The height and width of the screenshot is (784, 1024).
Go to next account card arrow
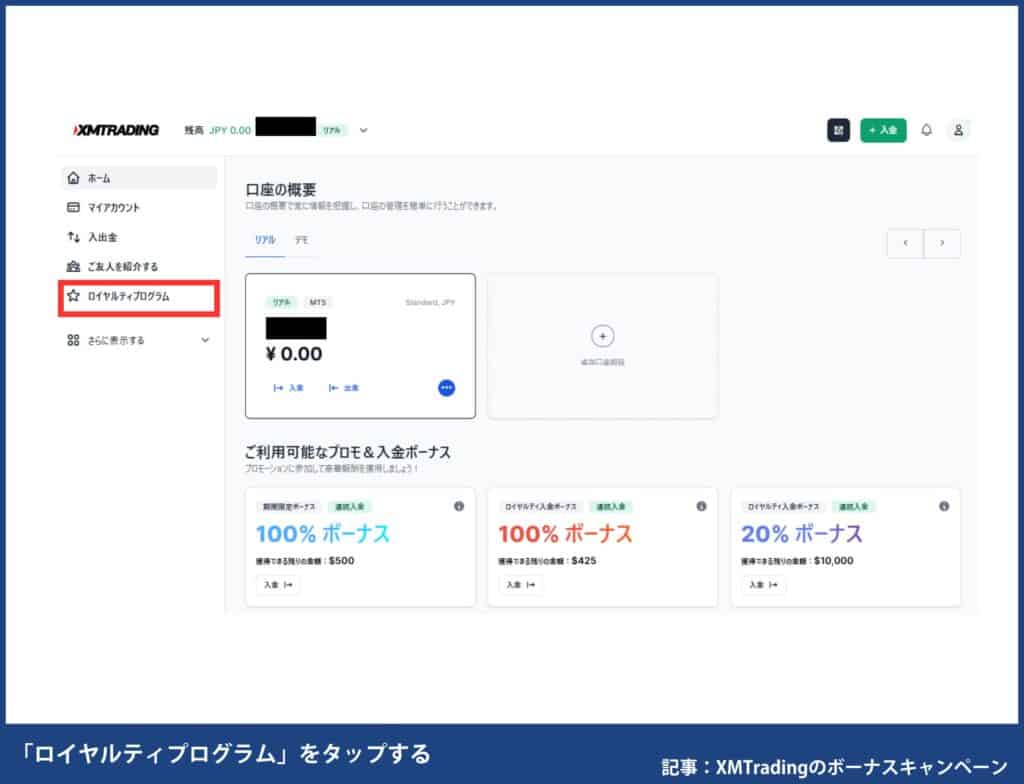pos(942,243)
